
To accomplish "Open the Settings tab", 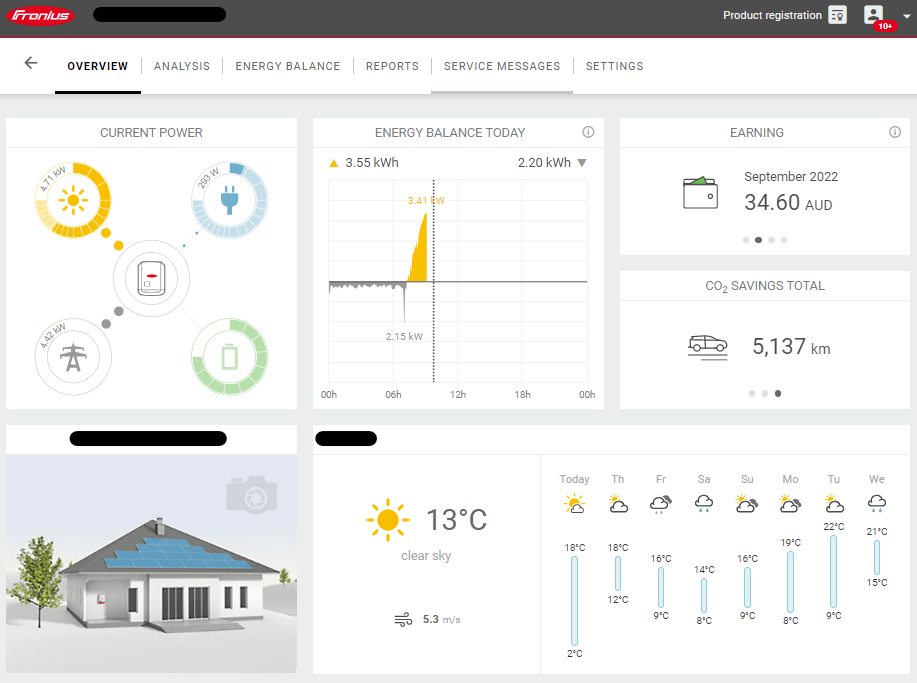I will click(614, 66).
